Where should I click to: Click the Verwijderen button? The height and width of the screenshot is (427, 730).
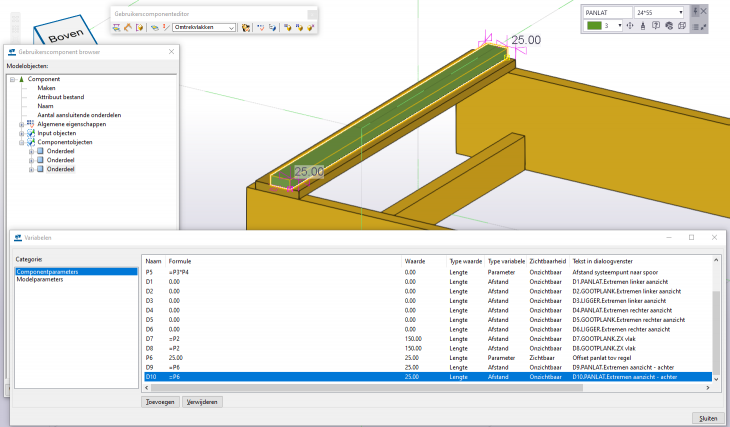click(x=201, y=401)
